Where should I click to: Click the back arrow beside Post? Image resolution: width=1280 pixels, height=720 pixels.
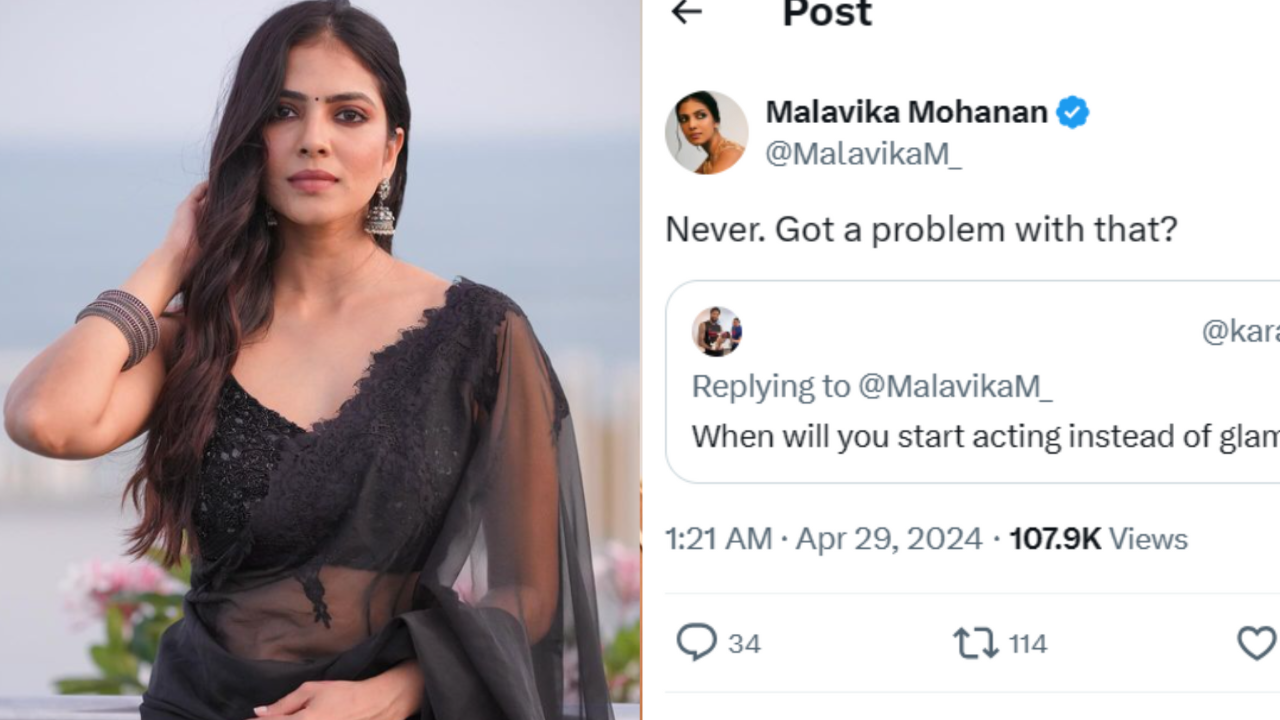(686, 12)
